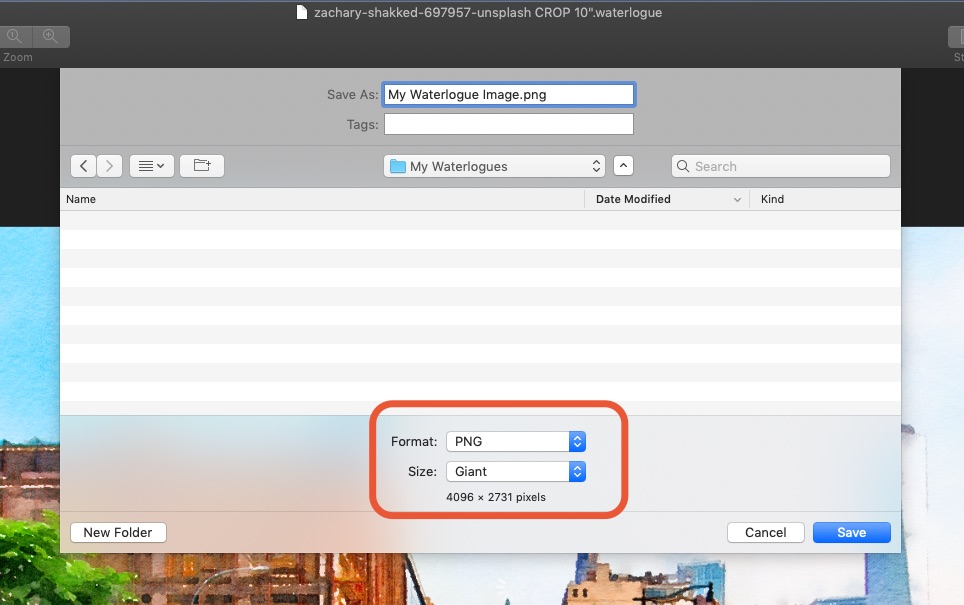Image resolution: width=964 pixels, height=605 pixels.
Task: Open the list view options dropdown
Action: click(152, 166)
